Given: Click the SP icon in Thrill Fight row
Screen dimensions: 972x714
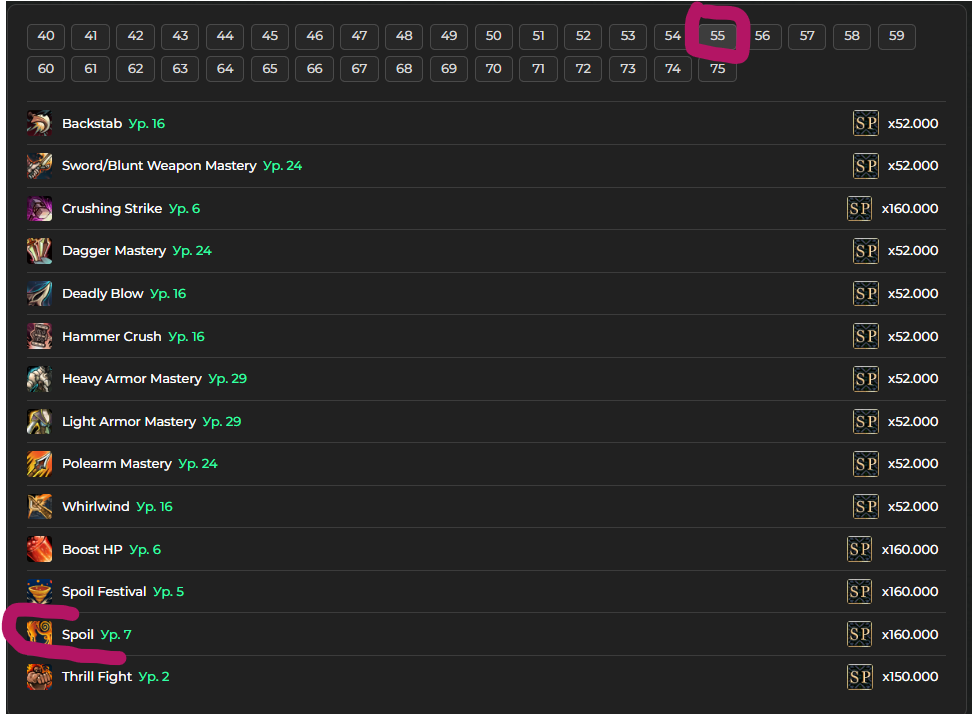Looking at the screenshot, I should (859, 677).
